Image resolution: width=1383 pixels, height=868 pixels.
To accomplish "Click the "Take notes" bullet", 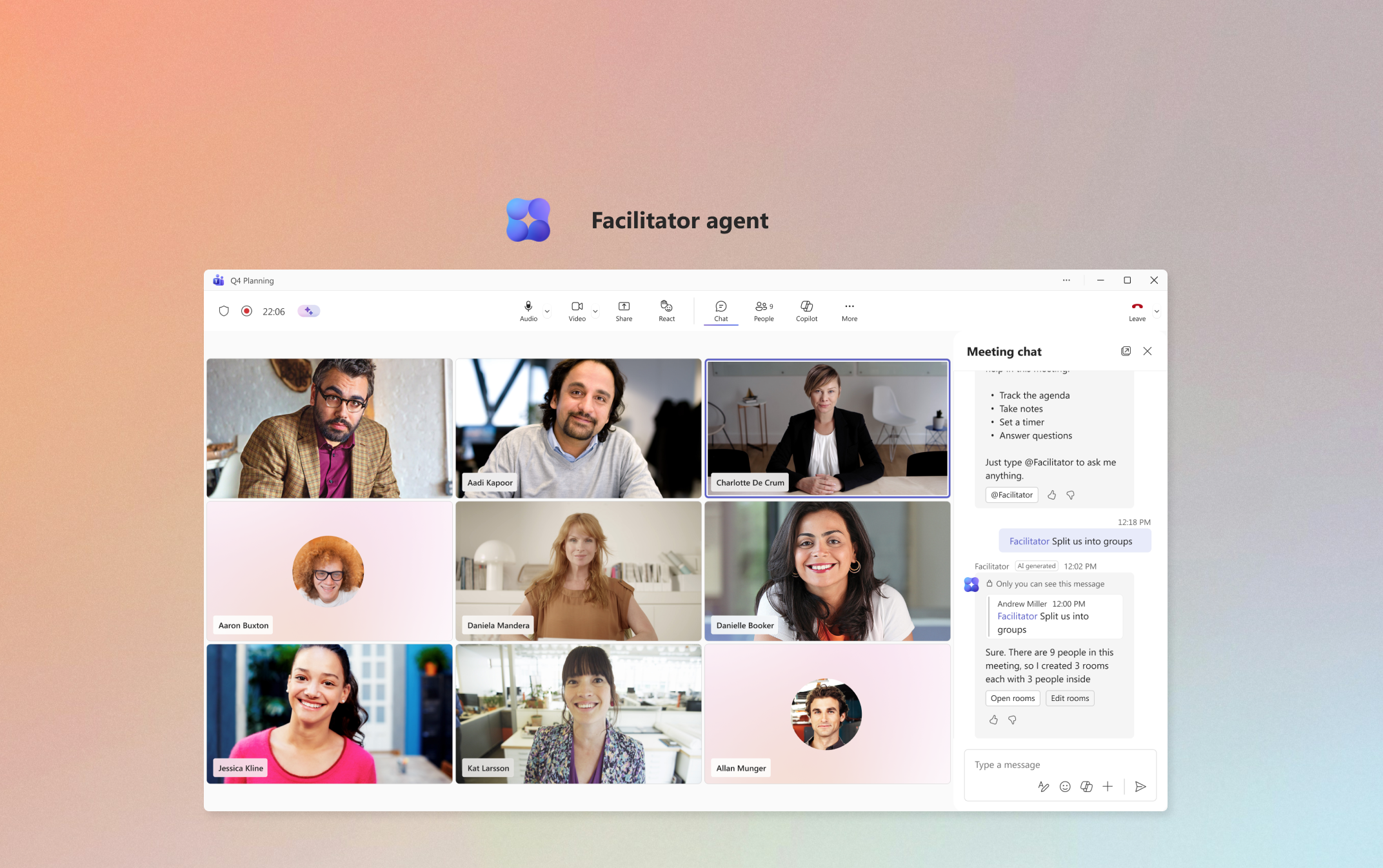I will click(x=1021, y=409).
